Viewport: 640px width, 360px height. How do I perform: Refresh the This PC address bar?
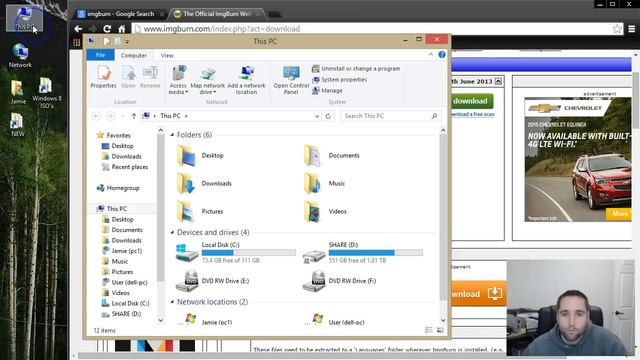(x=328, y=116)
